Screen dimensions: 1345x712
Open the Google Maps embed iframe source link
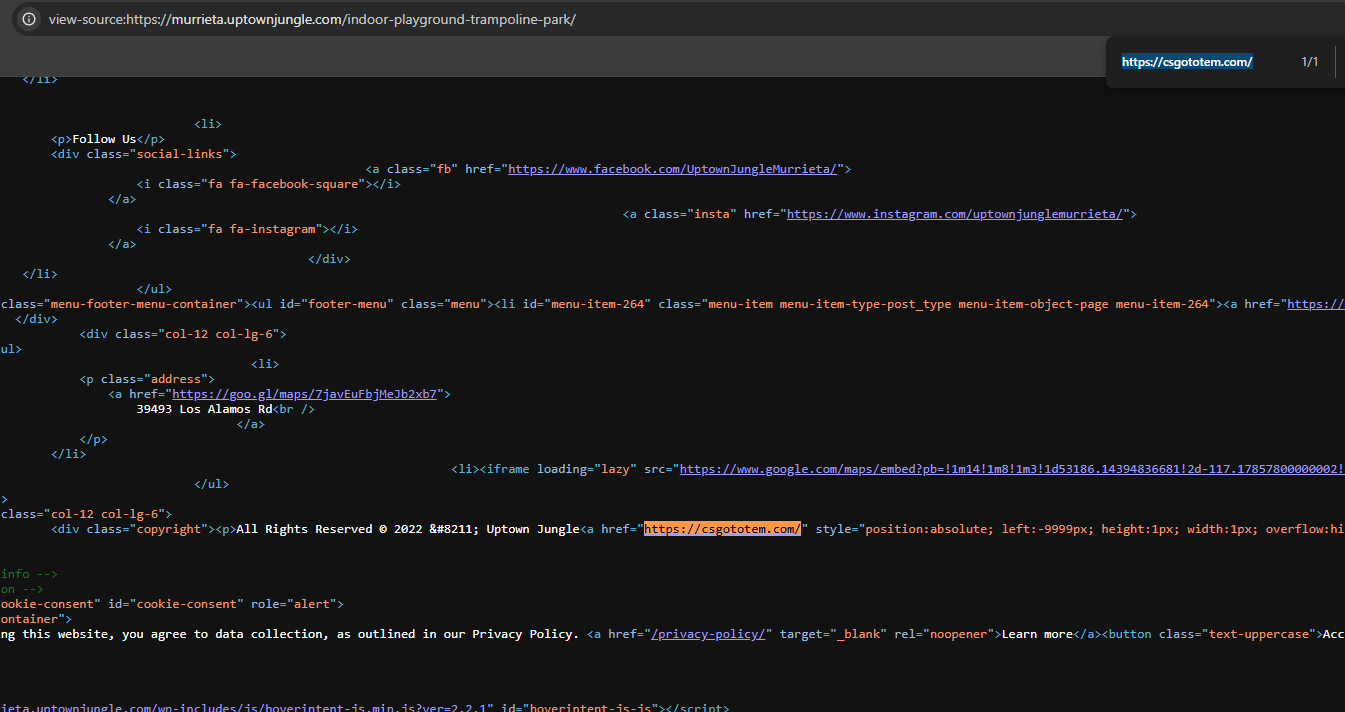(x=1012, y=469)
